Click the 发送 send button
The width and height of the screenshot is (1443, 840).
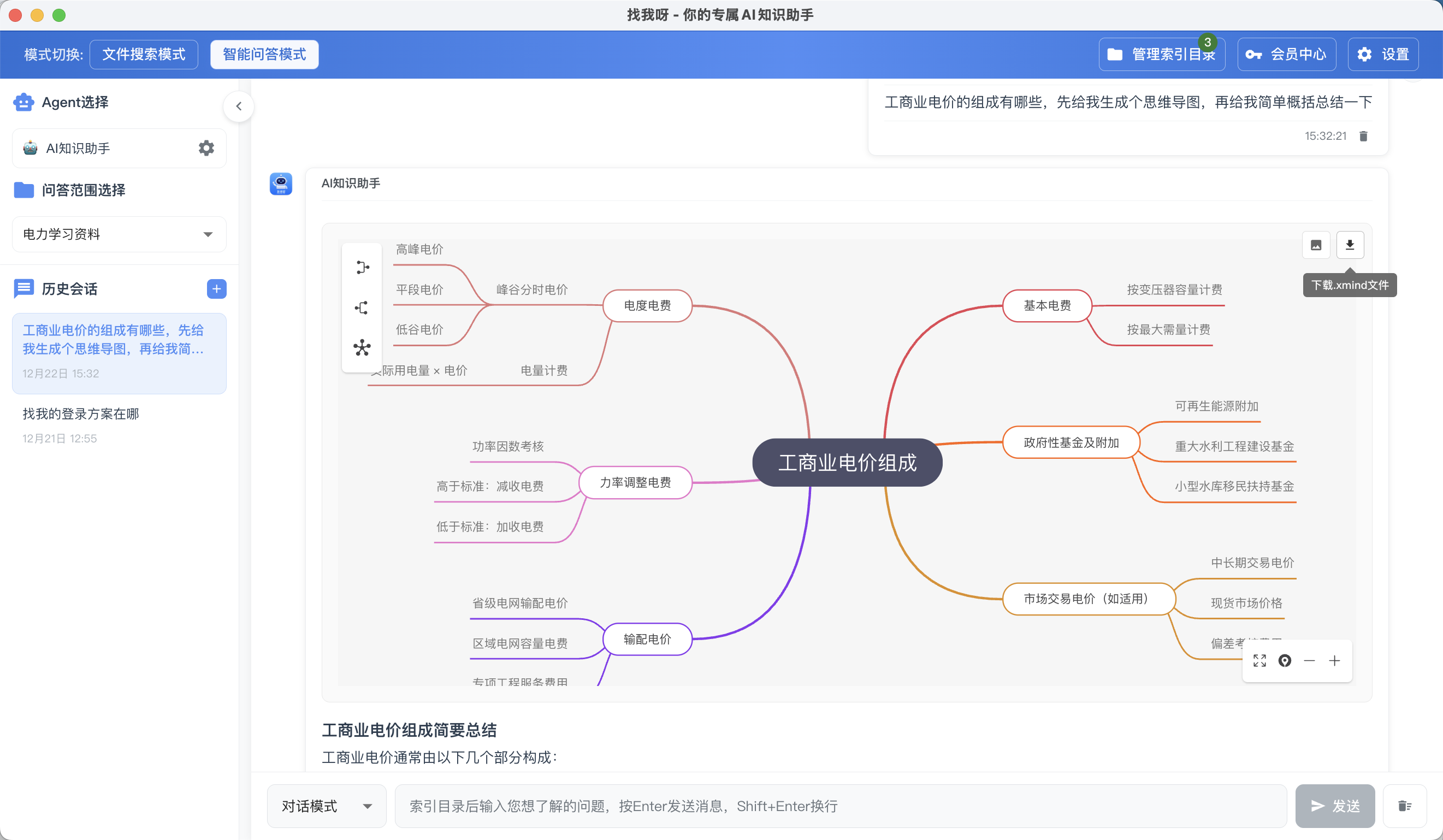[x=1335, y=806]
